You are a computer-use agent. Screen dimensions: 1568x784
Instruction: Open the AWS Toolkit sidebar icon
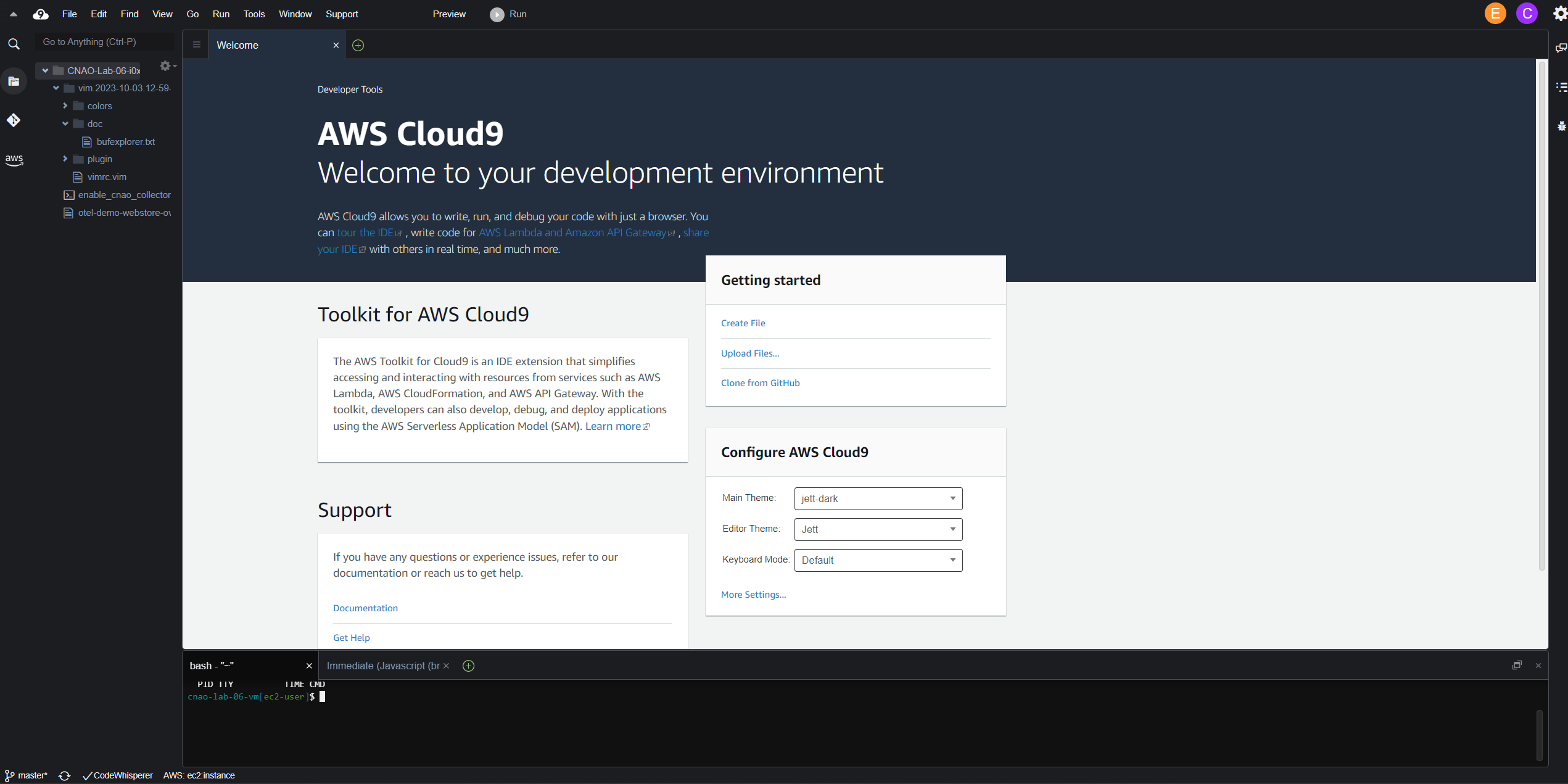point(14,159)
